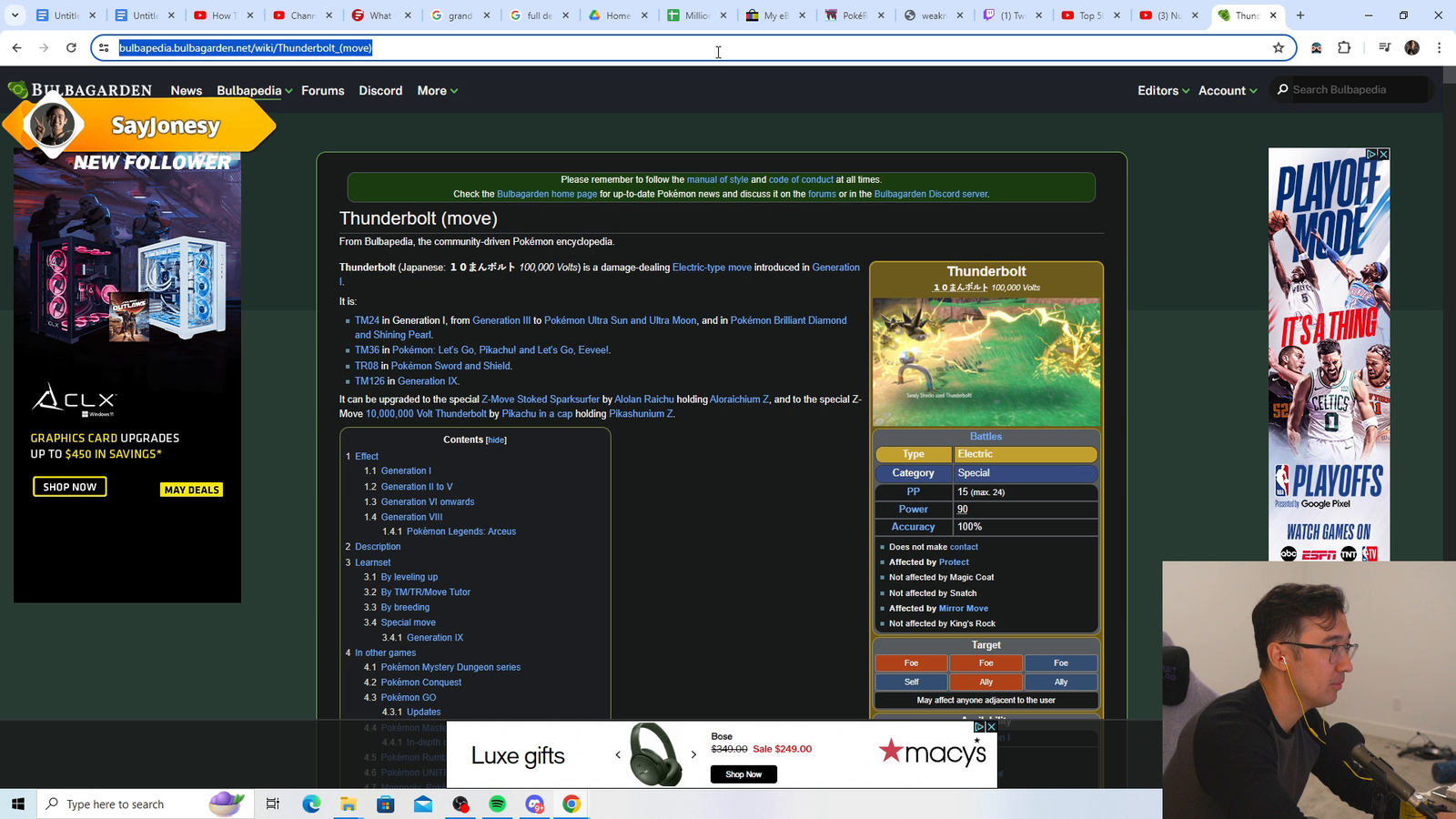Click the Shop Now button in Macy's ad
1456x819 pixels.
[743, 774]
